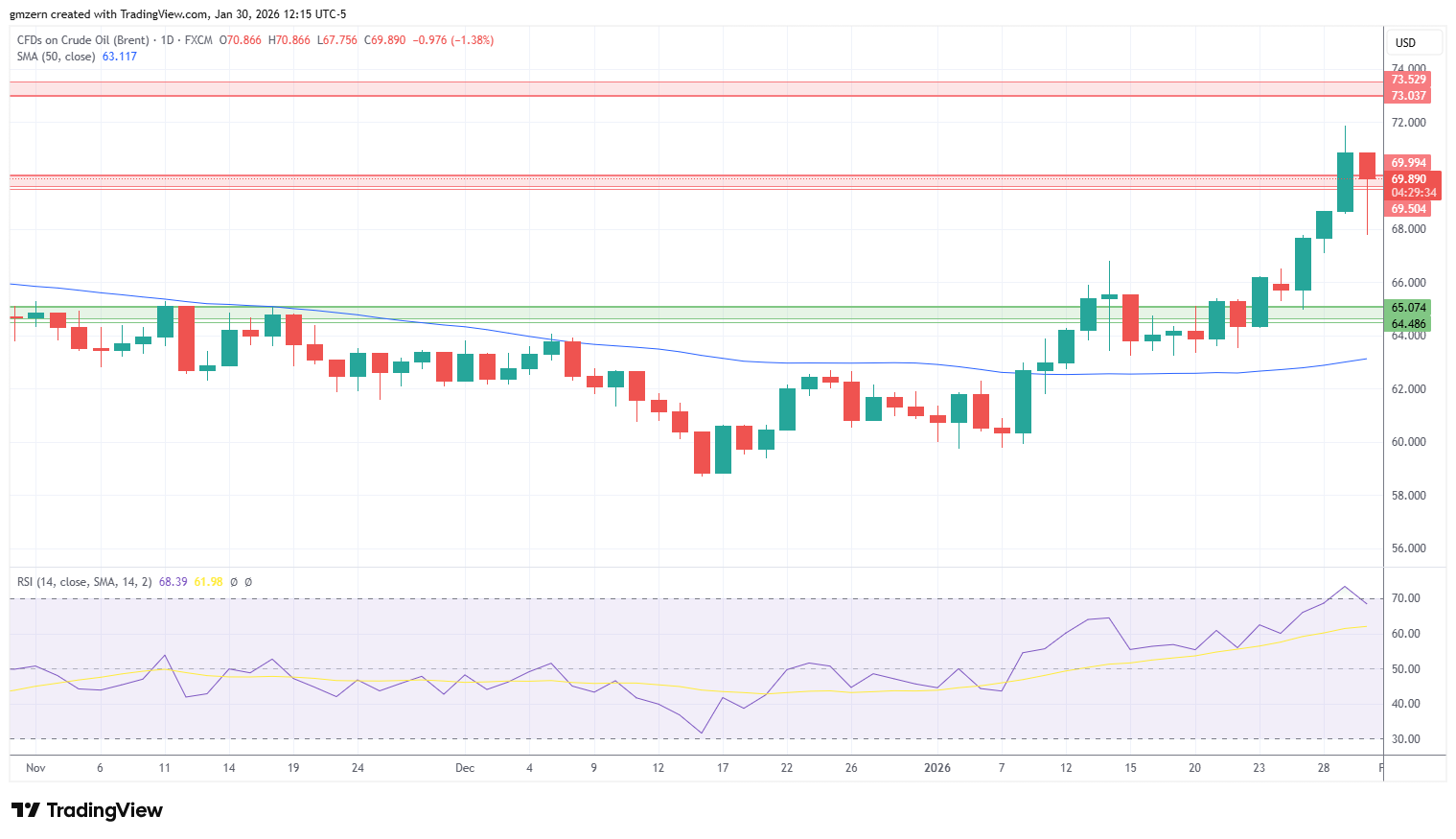Click the low price L67.756

point(337,40)
